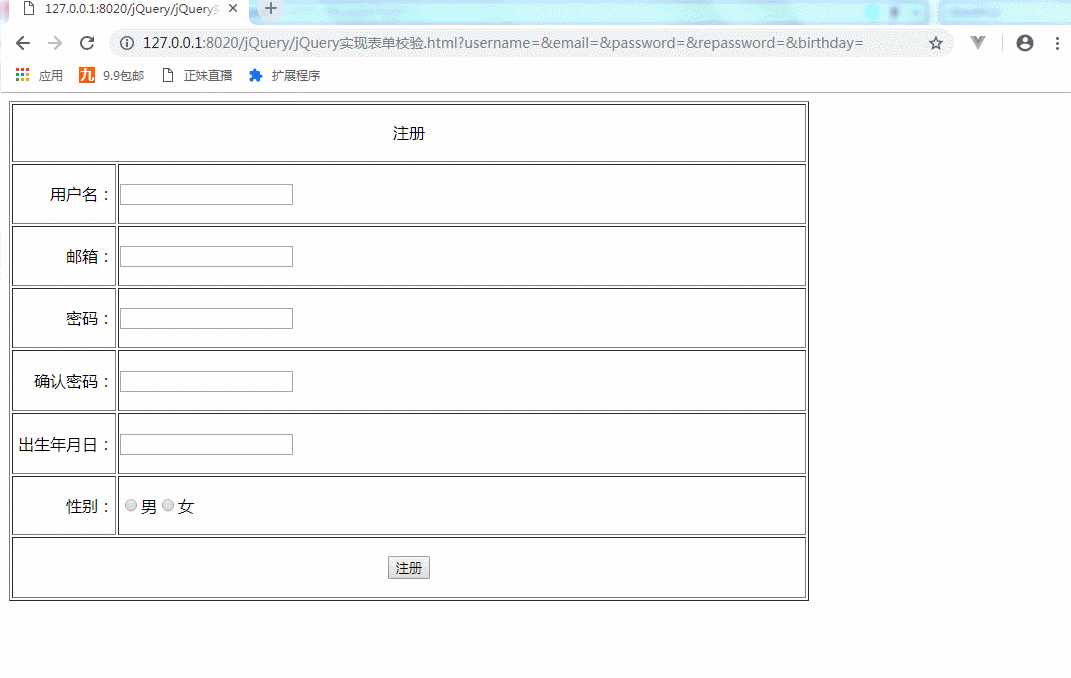Close the jQuery form validation tab
Image resolution: width=1071 pixels, height=678 pixels.
coord(233,8)
